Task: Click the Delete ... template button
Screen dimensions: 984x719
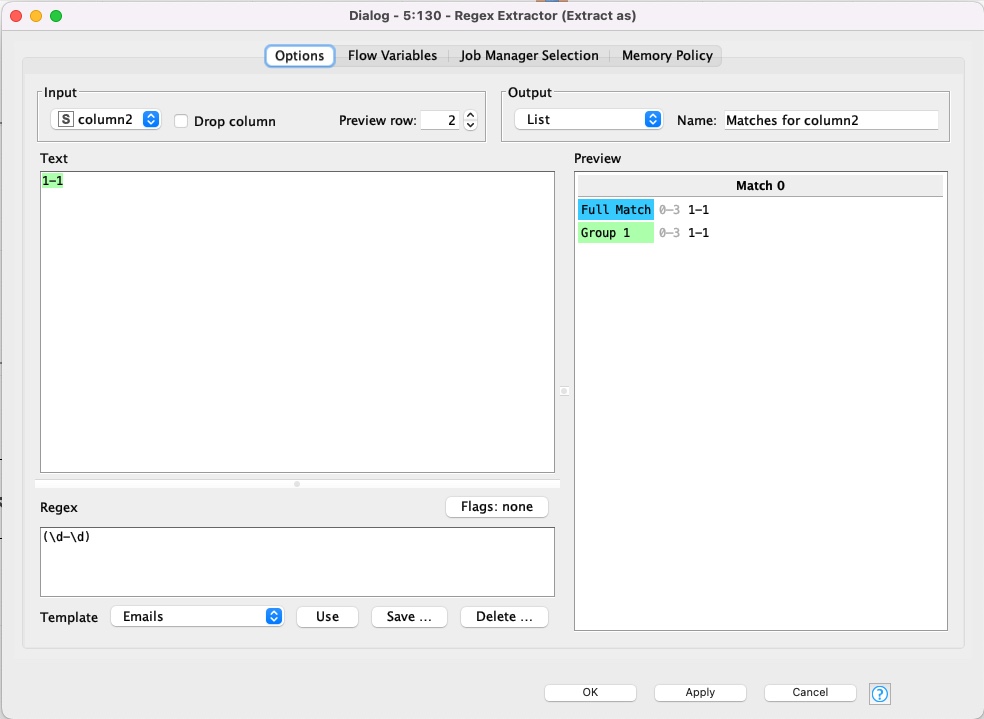Action: pyautogui.click(x=504, y=617)
